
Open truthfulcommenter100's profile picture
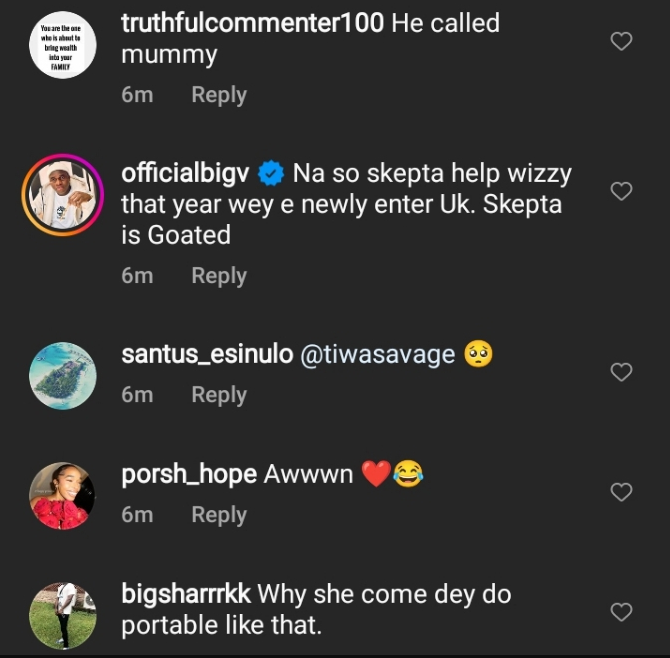[63, 44]
